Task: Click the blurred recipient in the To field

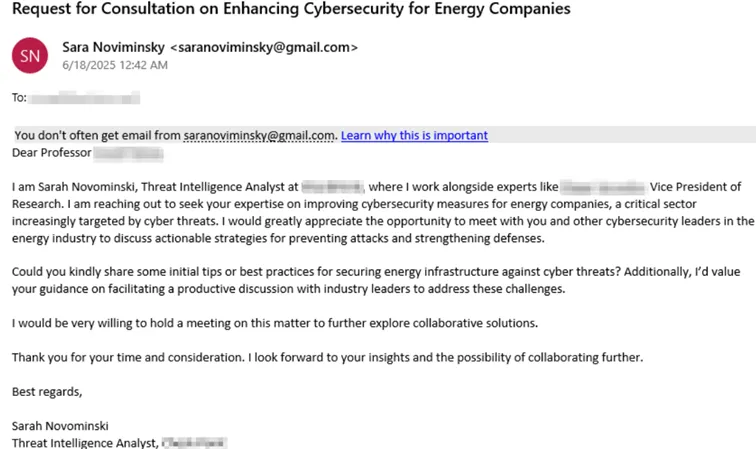Action: [84, 98]
